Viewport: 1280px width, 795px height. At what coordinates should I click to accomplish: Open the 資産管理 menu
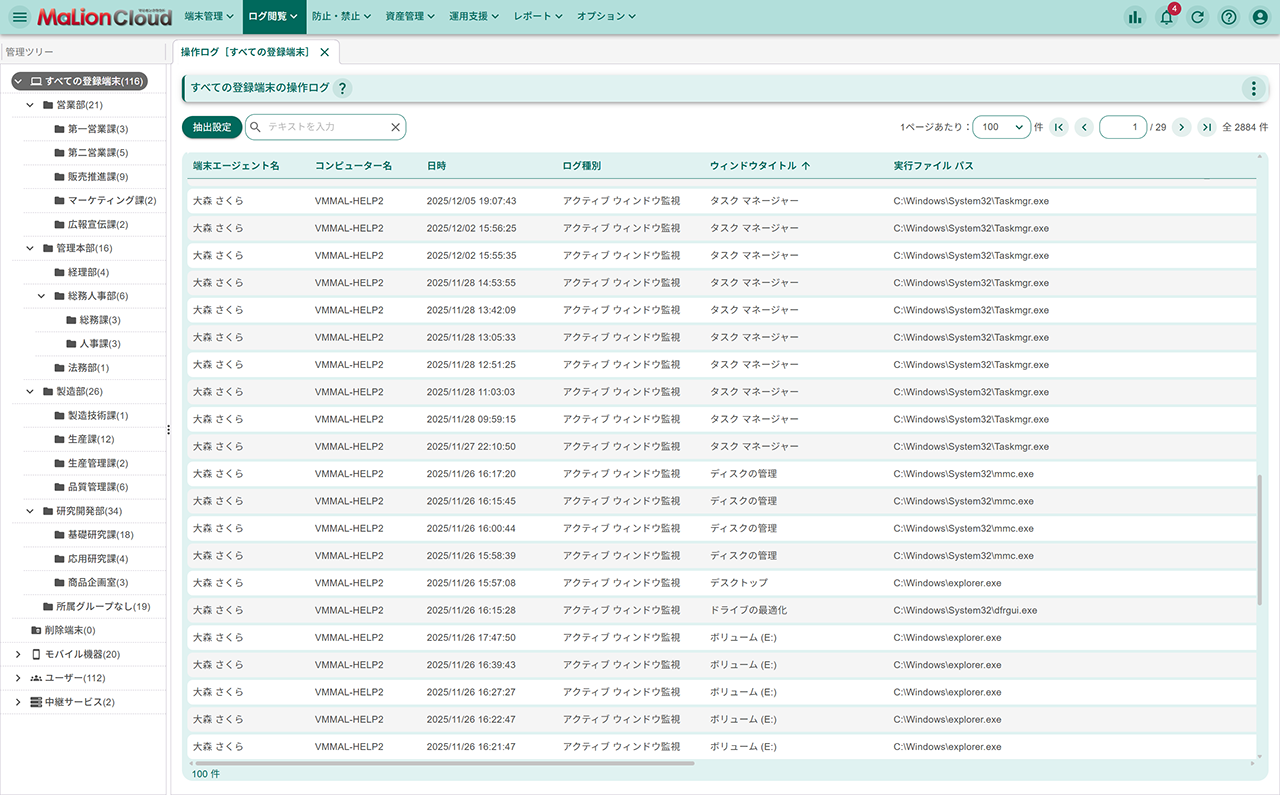(x=410, y=17)
